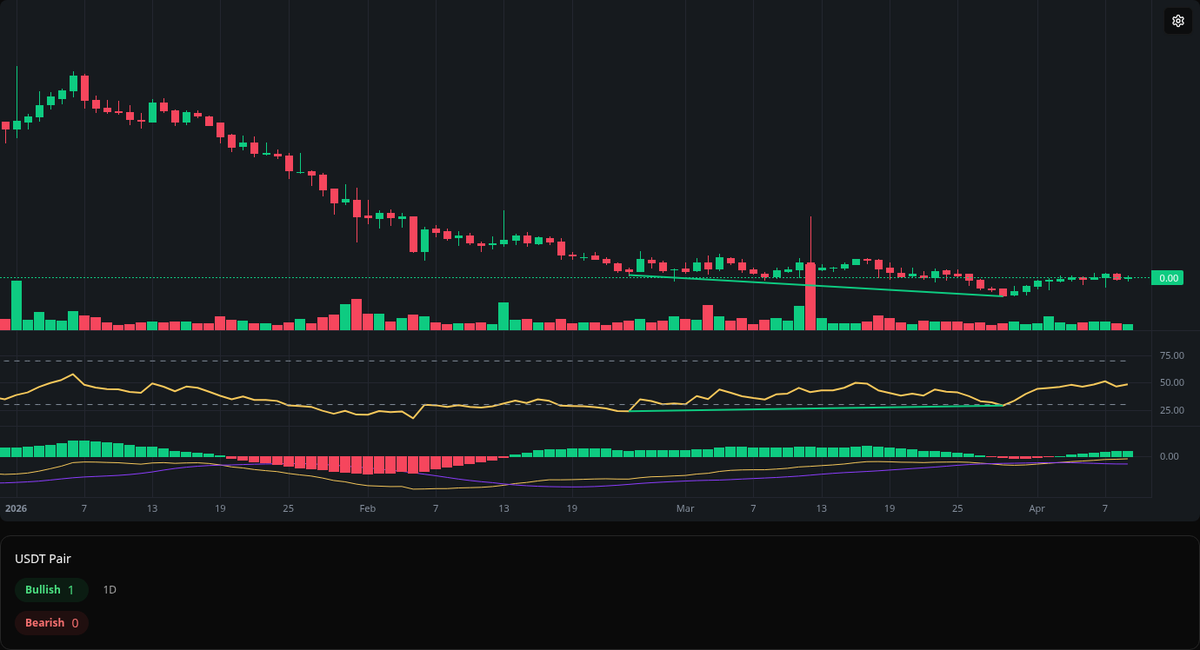Click the Mar label on time axis

pyautogui.click(x=685, y=509)
